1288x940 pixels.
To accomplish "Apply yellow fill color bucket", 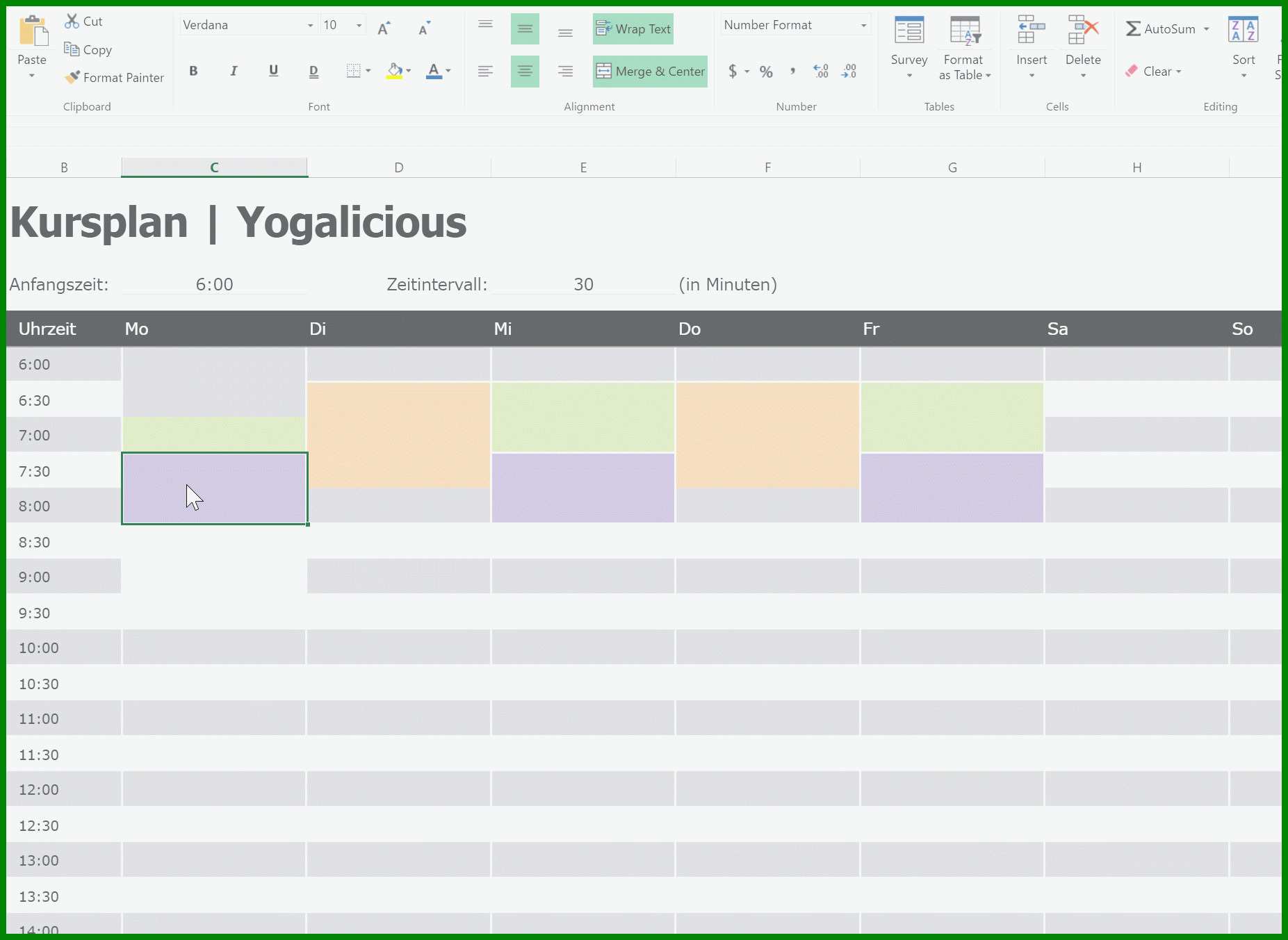I will pos(394,71).
